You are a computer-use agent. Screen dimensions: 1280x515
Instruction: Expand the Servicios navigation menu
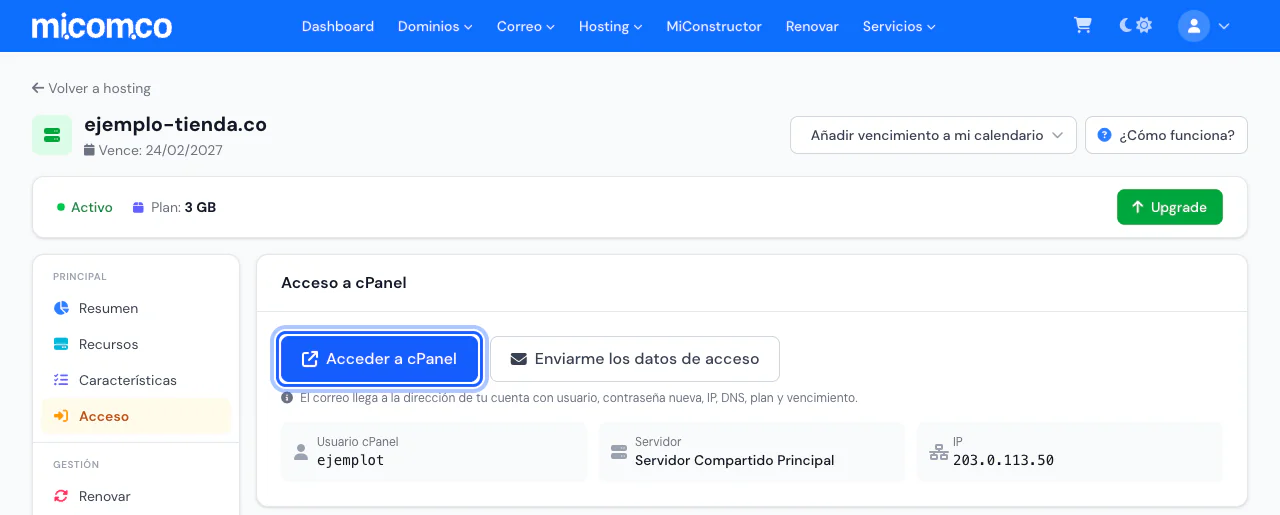pos(899,26)
